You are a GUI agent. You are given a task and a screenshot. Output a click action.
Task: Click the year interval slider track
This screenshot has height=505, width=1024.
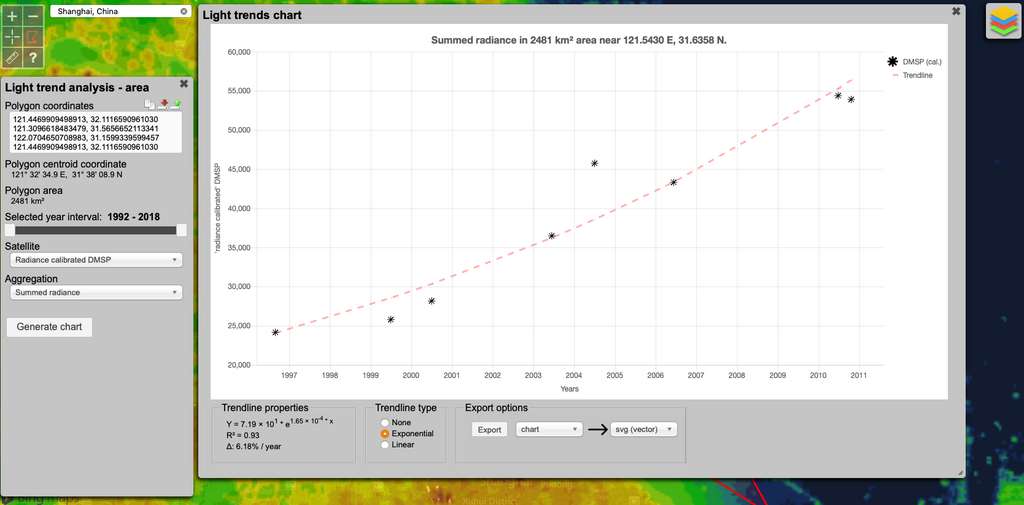95,230
